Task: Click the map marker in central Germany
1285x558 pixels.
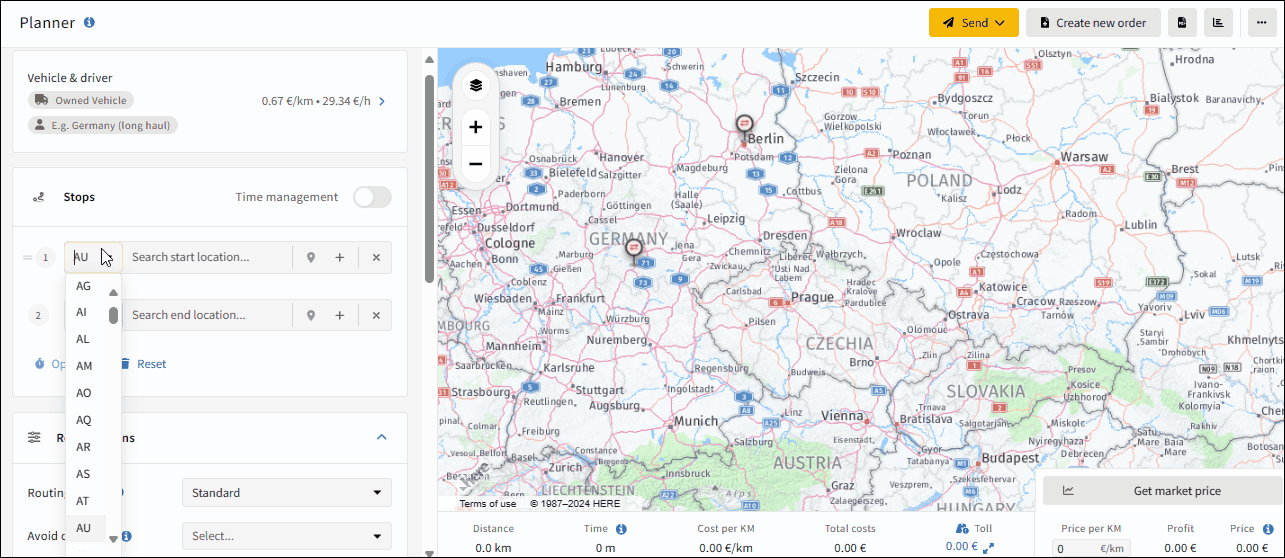Action: (633, 250)
